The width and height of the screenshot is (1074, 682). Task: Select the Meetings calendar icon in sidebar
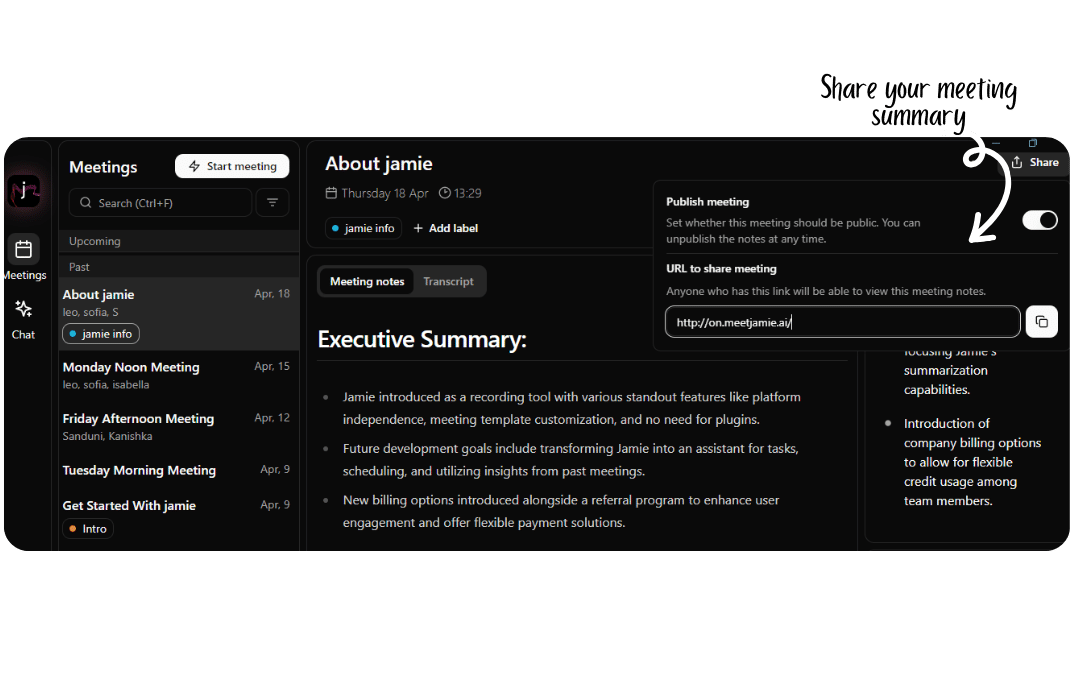[x=23, y=251]
